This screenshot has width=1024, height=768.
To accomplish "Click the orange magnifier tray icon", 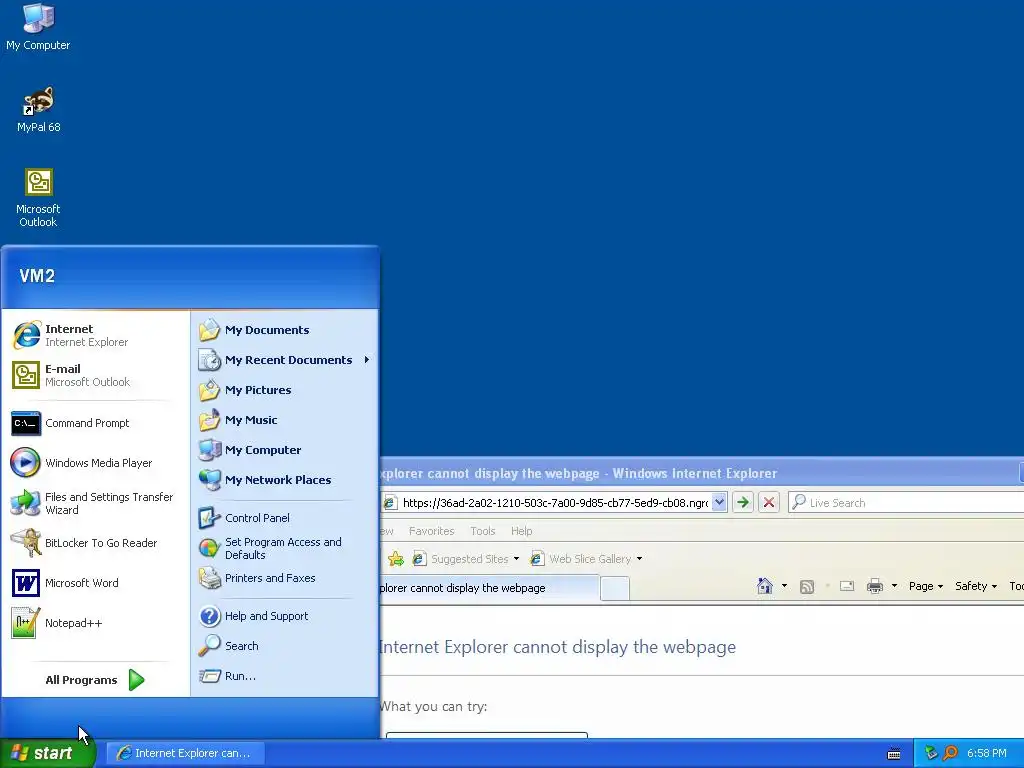I will tap(950, 753).
